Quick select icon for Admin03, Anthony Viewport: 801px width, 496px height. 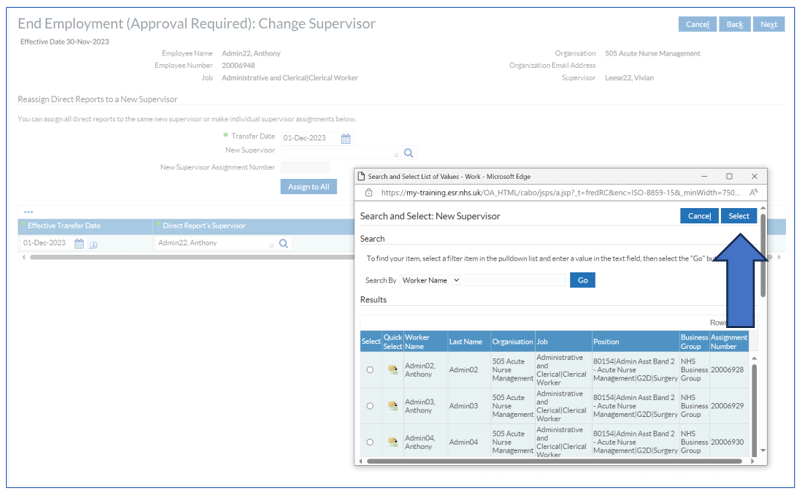pyautogui.click(x=393, y=406)
